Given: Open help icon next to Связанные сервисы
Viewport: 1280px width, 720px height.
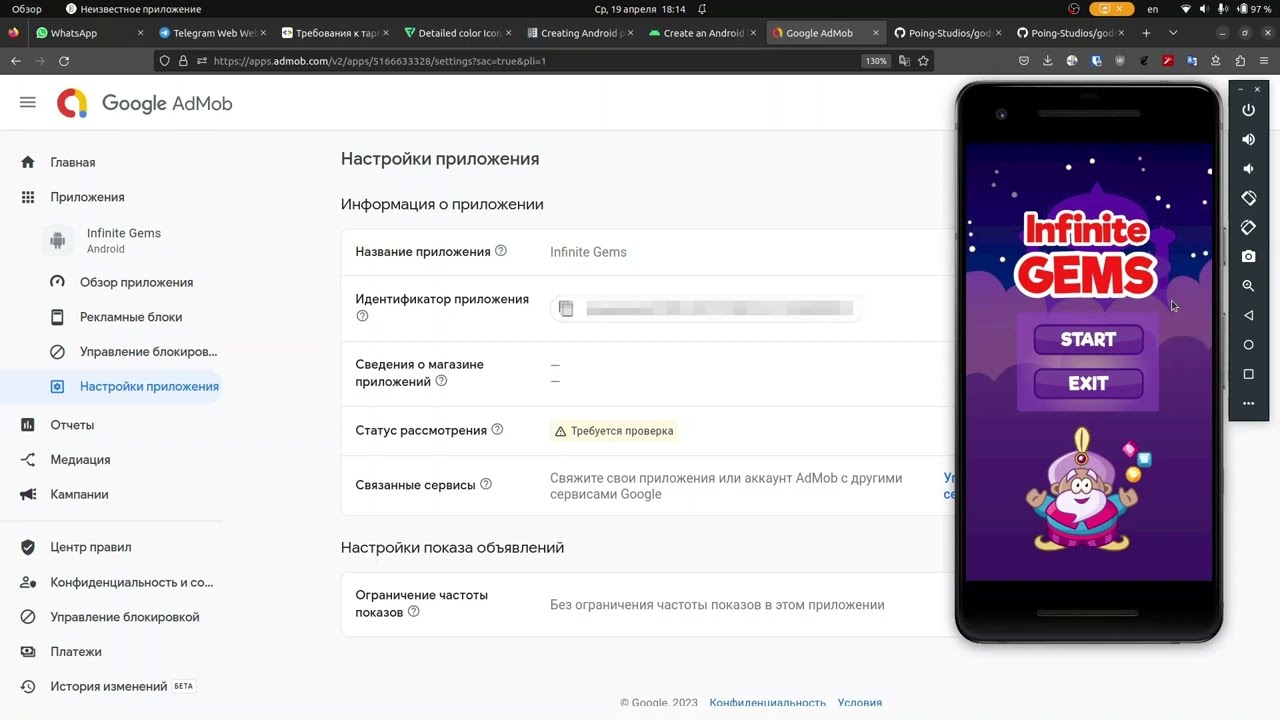Looking at the screenshot, I should tap(486, 484).
